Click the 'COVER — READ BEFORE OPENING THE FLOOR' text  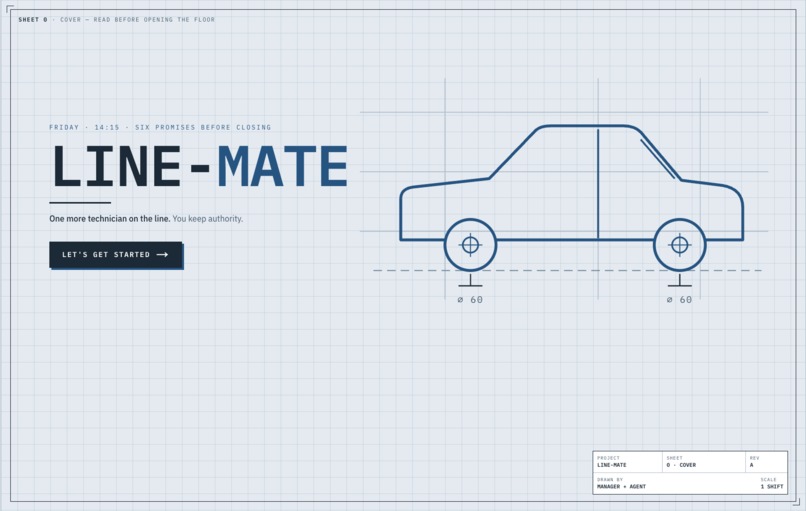click(137, 20)
